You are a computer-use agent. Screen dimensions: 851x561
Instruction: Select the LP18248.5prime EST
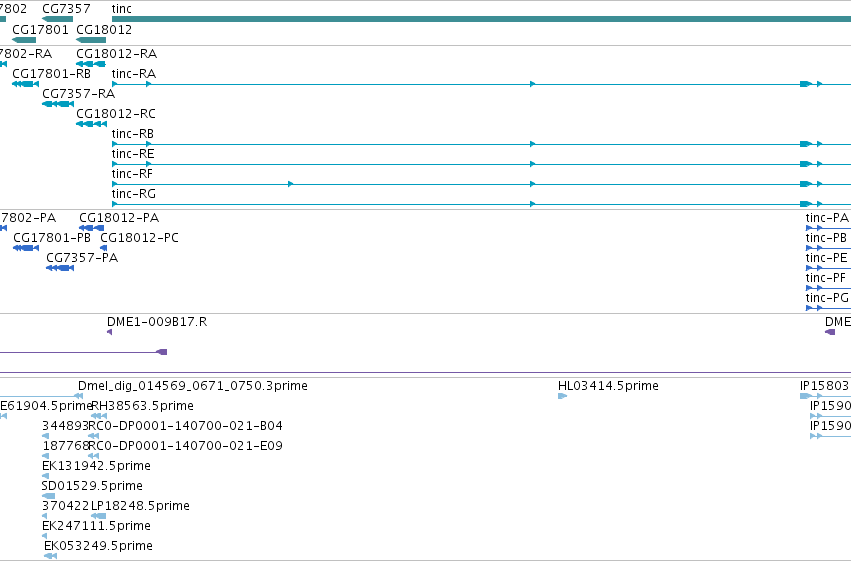98,516
